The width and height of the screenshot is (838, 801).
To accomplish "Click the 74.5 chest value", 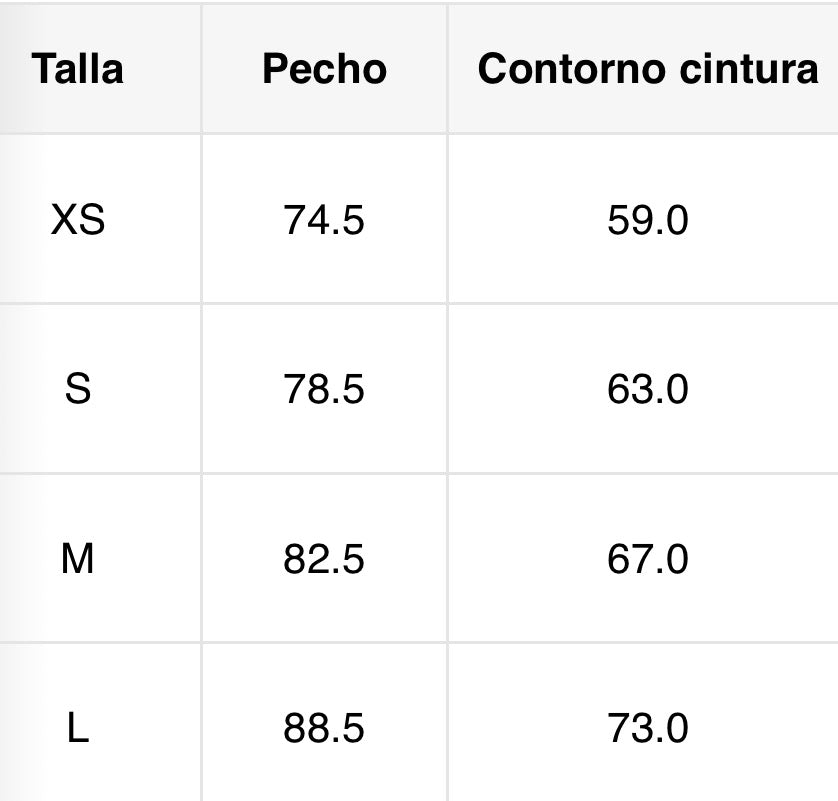I will pyautogui.click(x=324, y=220).
